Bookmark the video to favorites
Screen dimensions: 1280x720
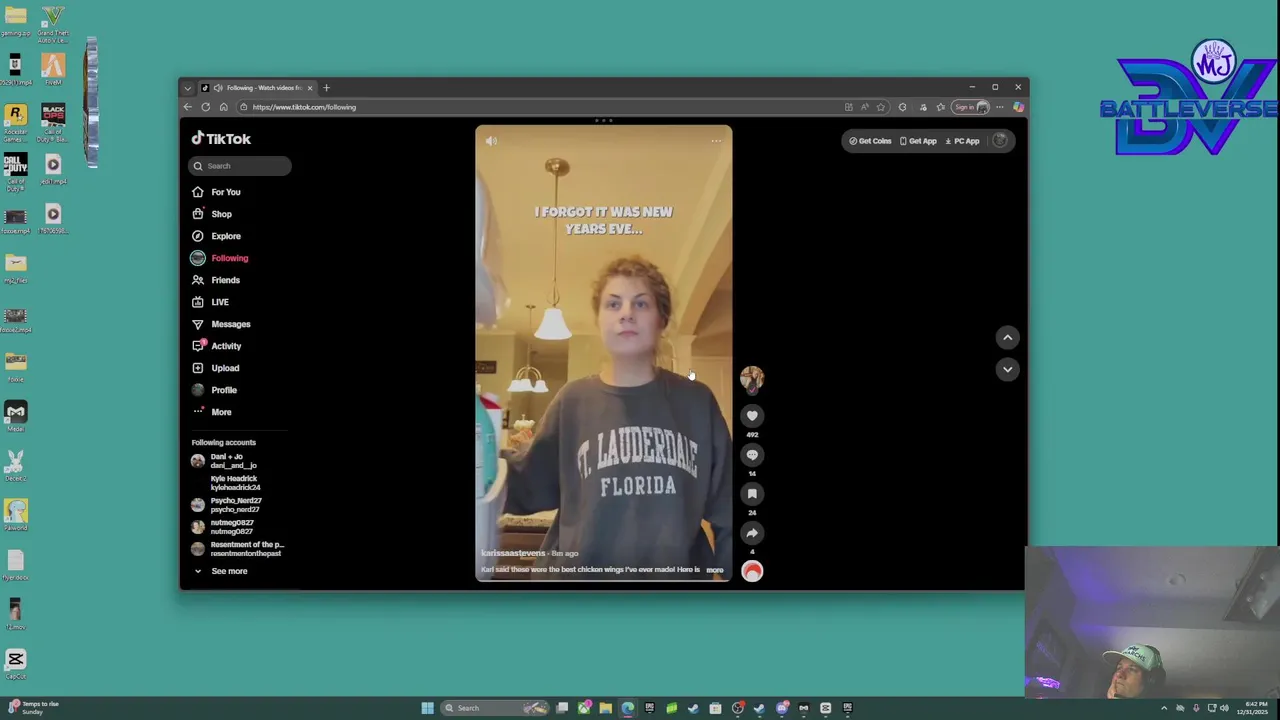(752, 494)
